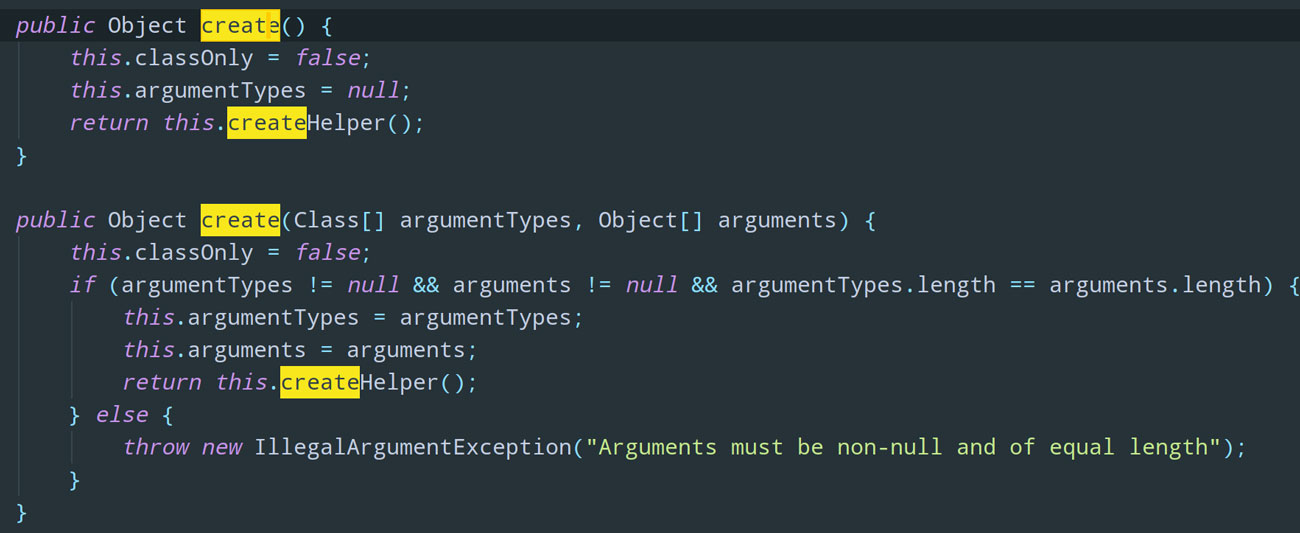Viewport: 1300px width, 533px height.
Task: Click the IllegalArgumentException class name
Action: [413, 447]
